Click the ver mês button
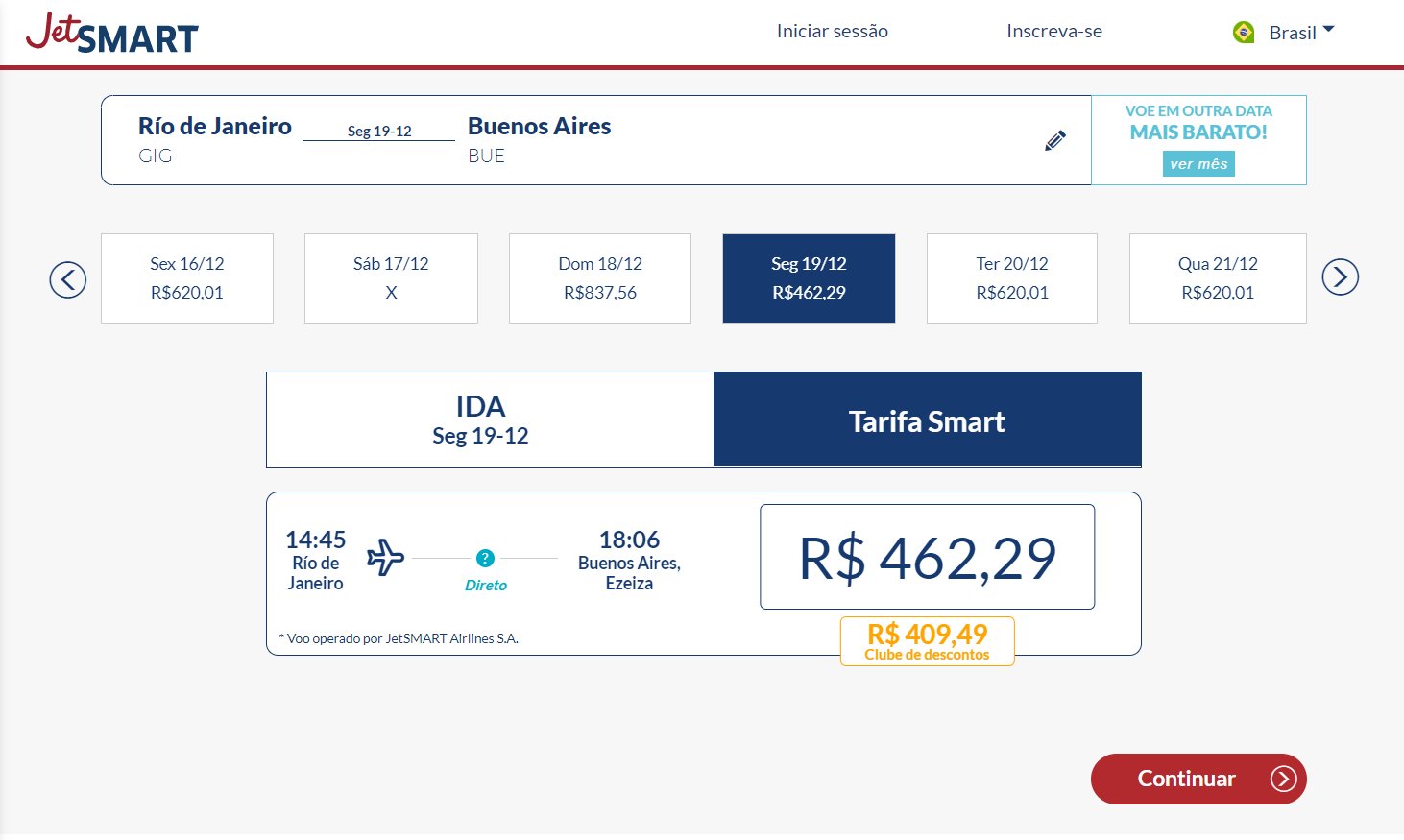The width and height of the screenshot is (1404, 840). [x=1198, y=164]
